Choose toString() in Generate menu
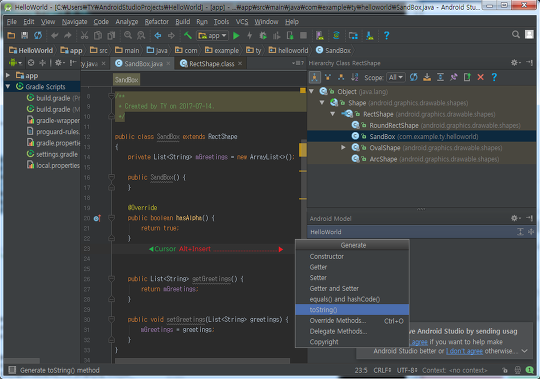 coord(352,310)
